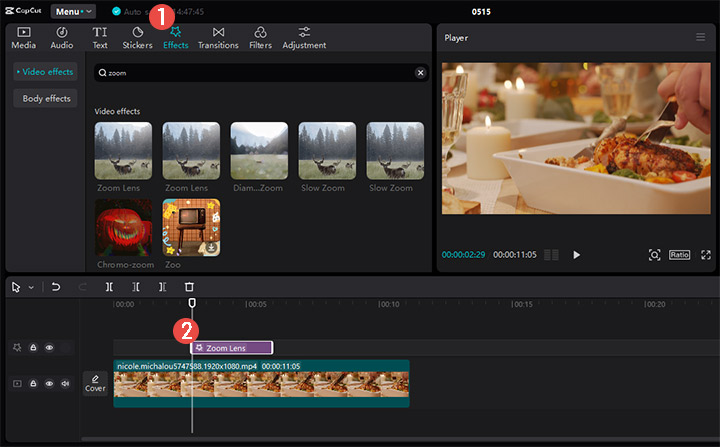The height and width of the screenshot is (447, 720).
Task: Enter fullscreen preview in Player
Action: (x=706, y=255)
